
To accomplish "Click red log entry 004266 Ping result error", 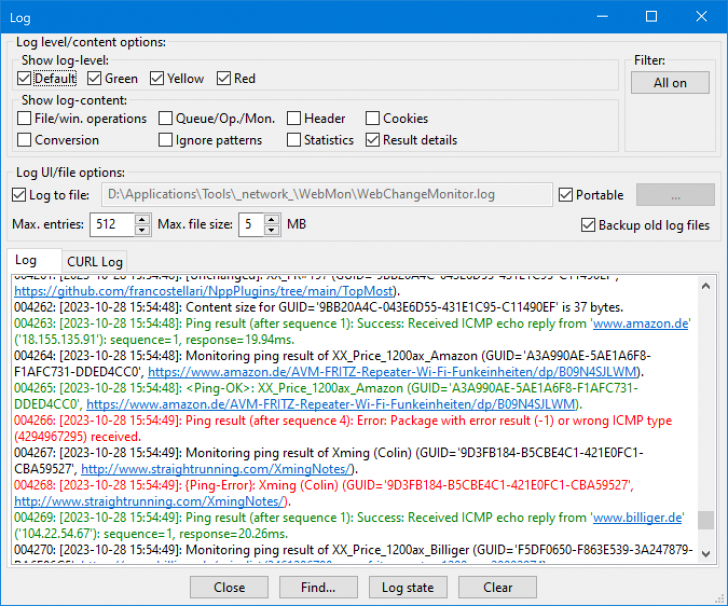I will point(343,429).
